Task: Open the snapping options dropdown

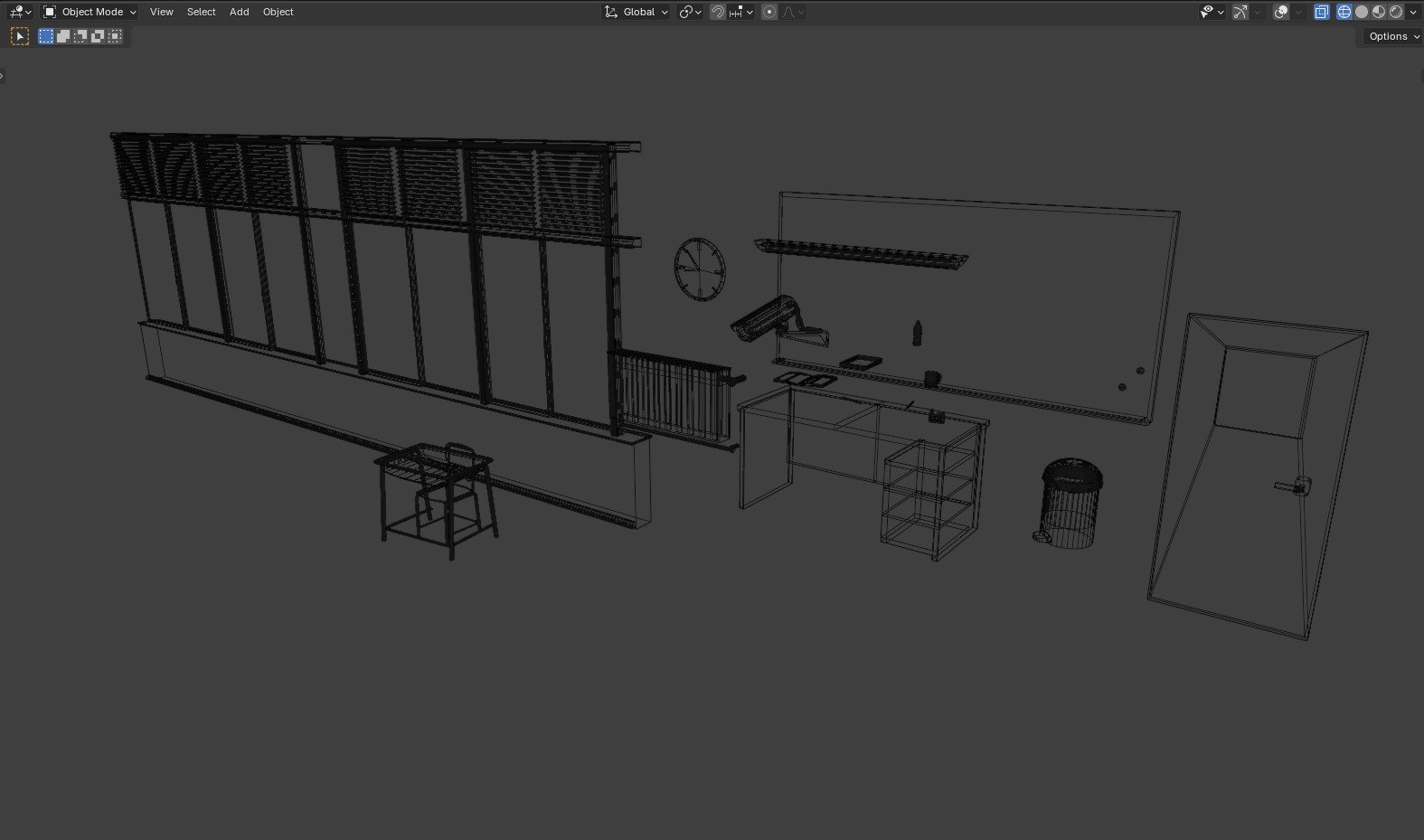Action: pyautogui.click(x=740, y=12)
